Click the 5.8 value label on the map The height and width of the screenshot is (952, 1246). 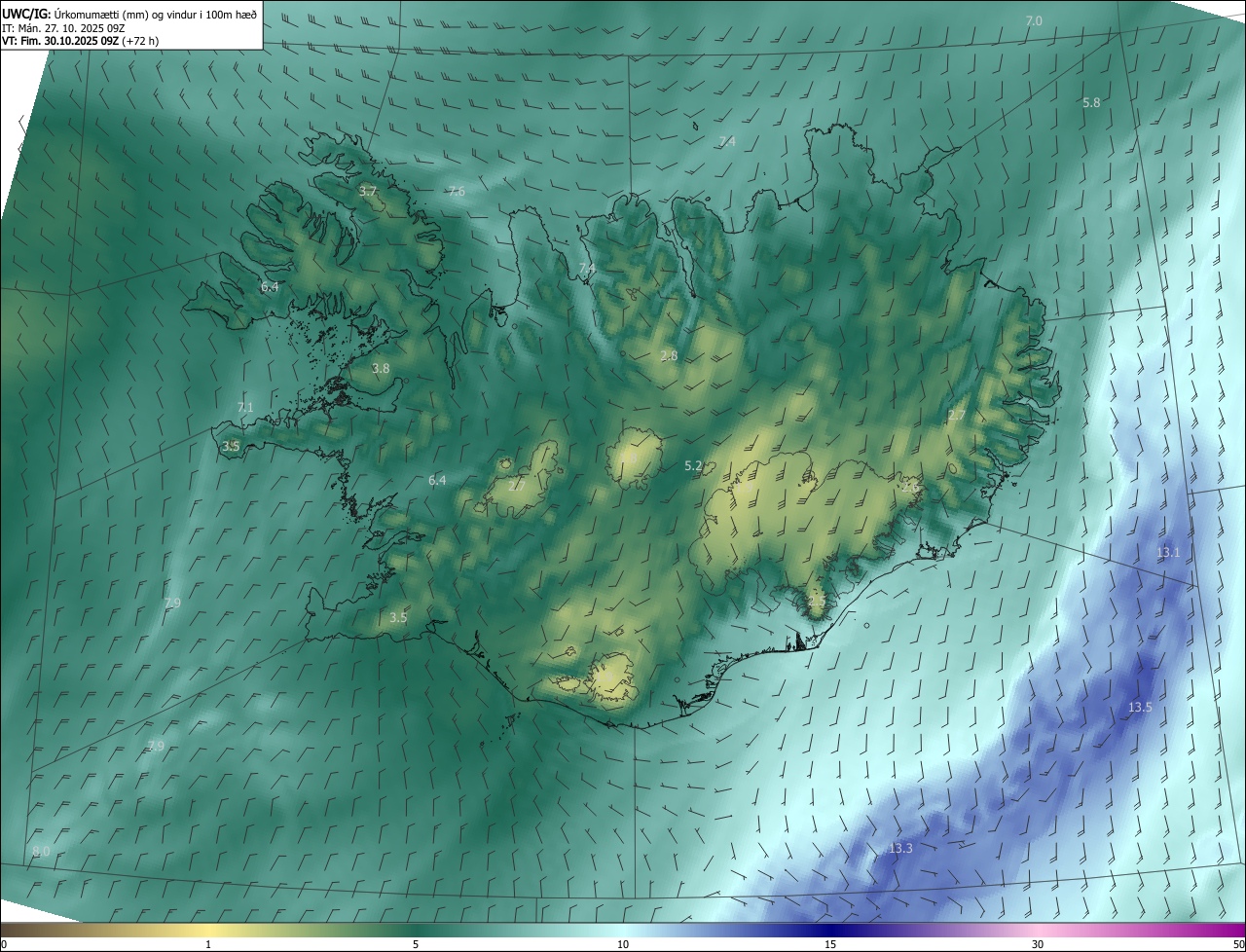pyautogui.click(x=1091, y=102)
